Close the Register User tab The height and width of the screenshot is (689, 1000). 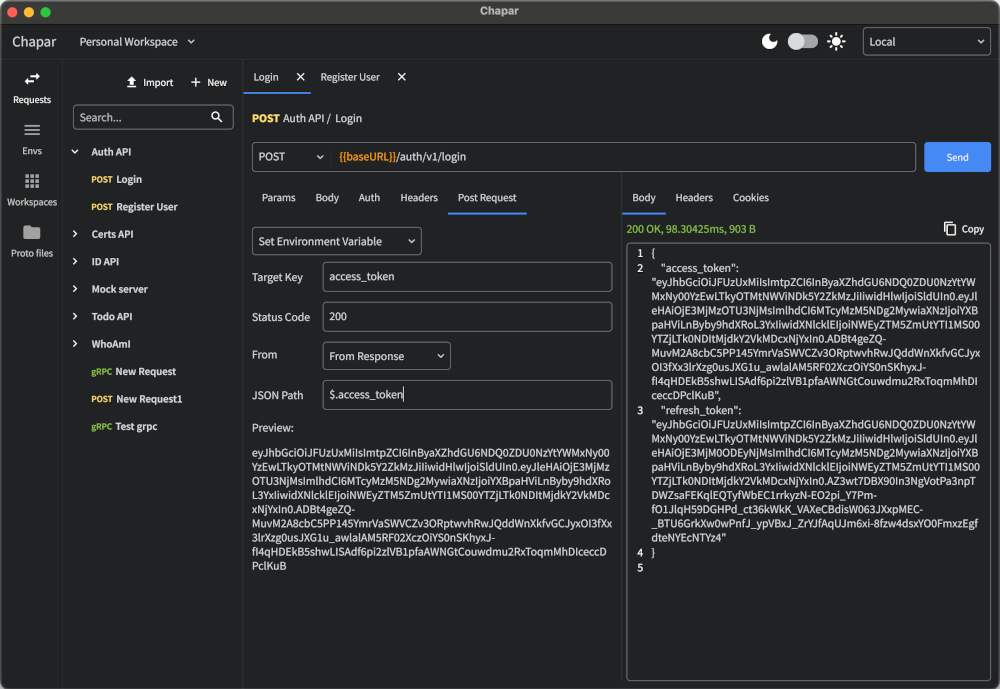[x=402, y=77]
